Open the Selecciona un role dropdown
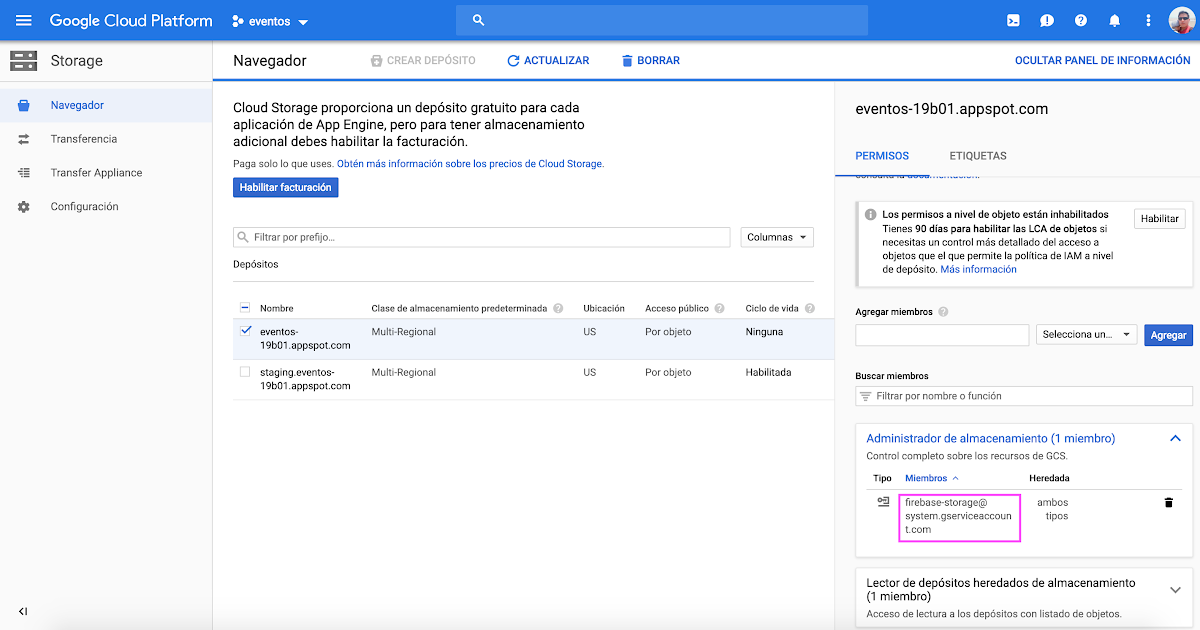The width and height of the screenshot is (1200, 630). (1087, 335)
